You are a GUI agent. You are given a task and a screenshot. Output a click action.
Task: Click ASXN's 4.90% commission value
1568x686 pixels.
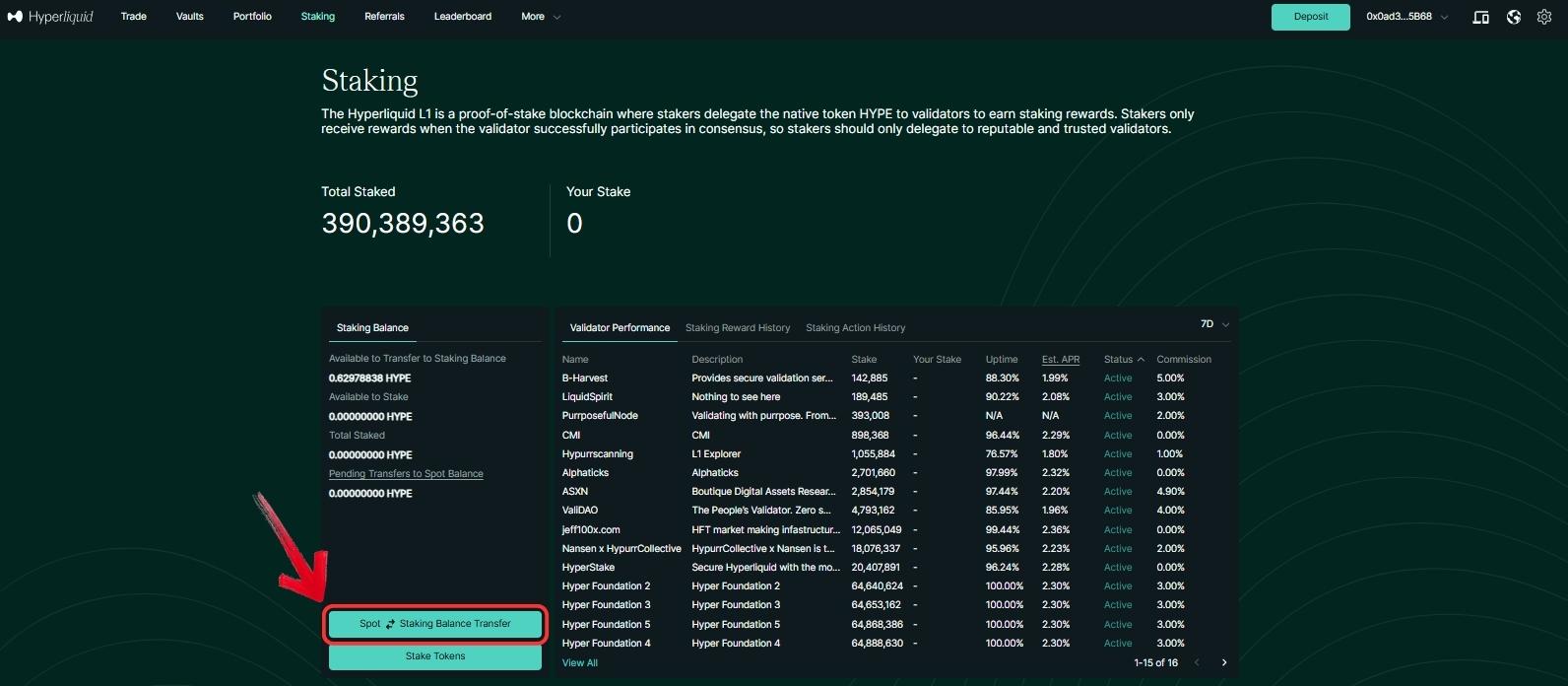click(x=1170, y=492)
